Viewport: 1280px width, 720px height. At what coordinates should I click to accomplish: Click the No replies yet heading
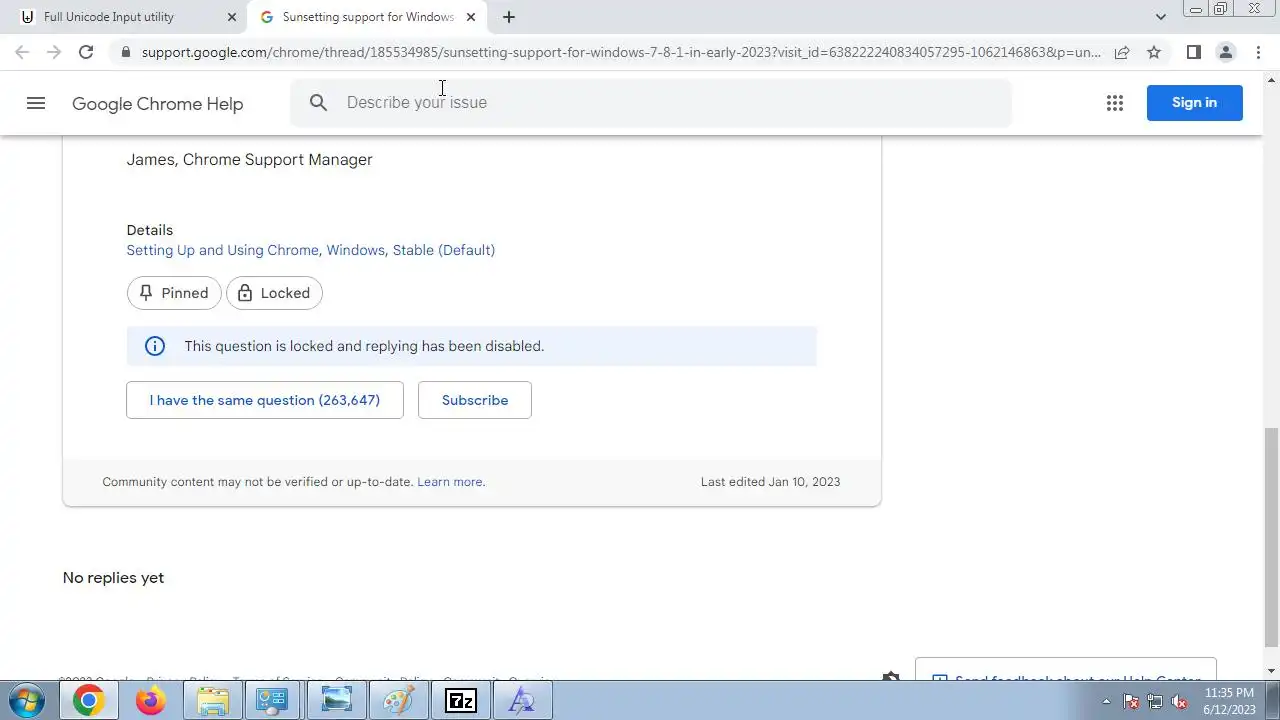pyautogui.click(x=113, y=578)
